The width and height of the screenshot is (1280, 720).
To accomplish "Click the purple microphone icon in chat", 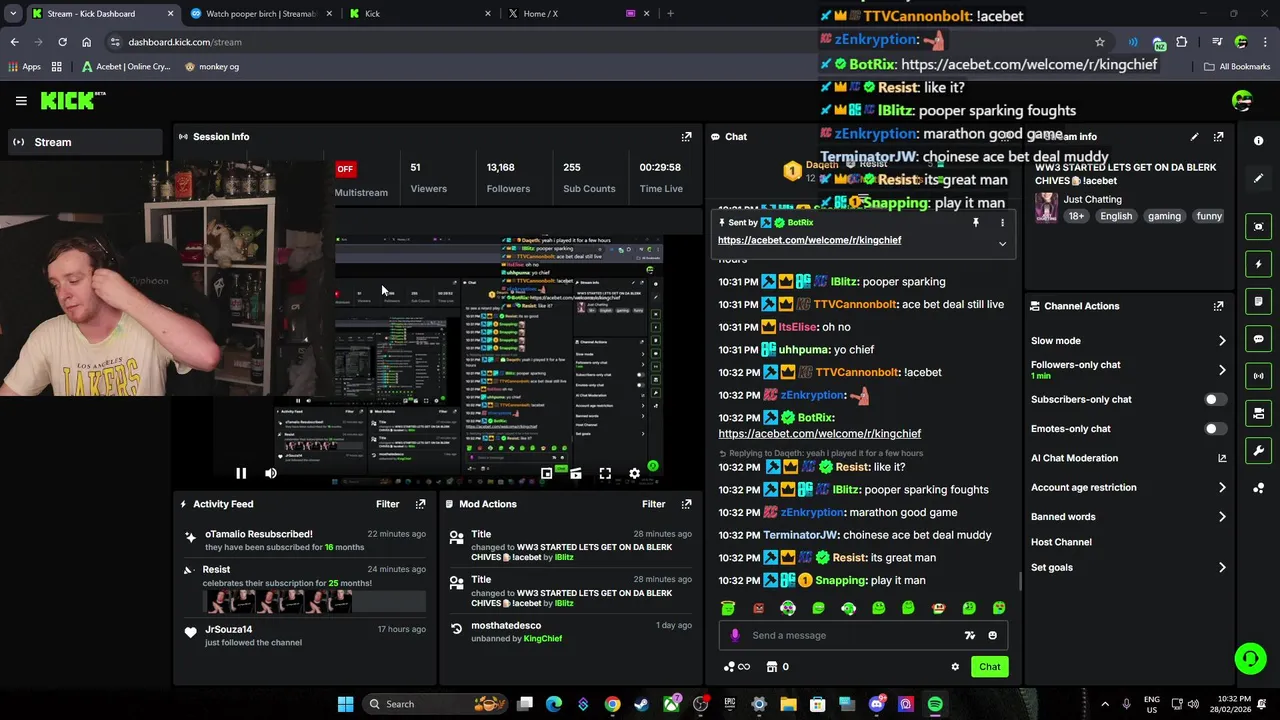I will coord(735,635).
